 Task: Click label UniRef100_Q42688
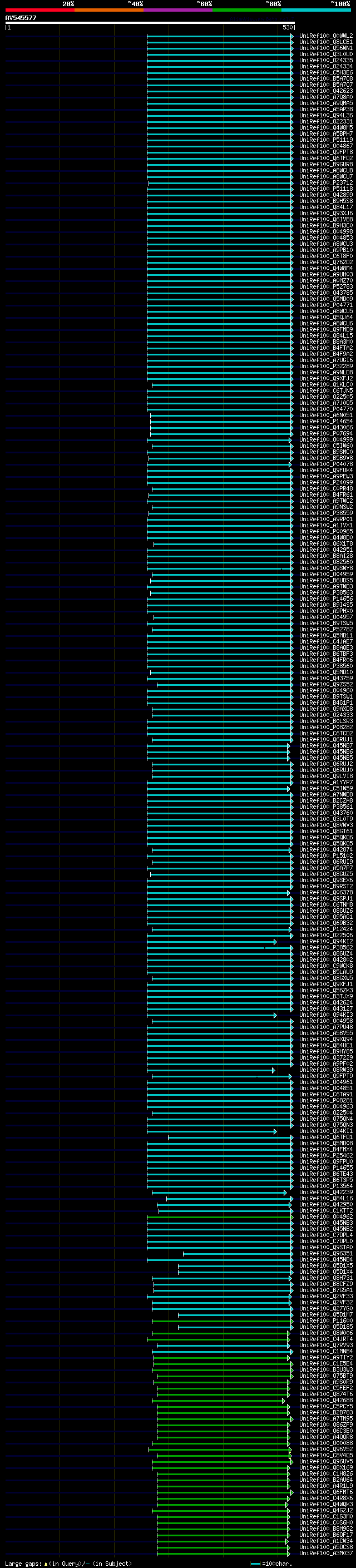point(326,1400)
